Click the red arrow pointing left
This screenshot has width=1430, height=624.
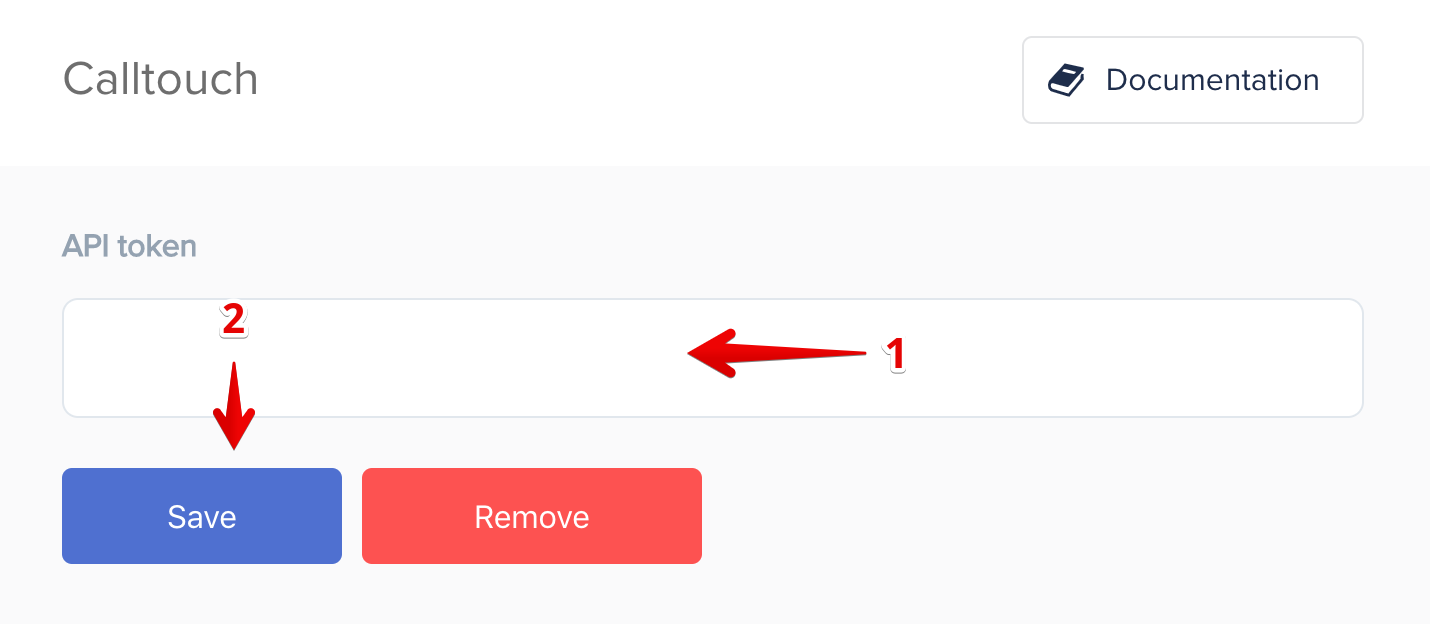(x=778, y=354)
